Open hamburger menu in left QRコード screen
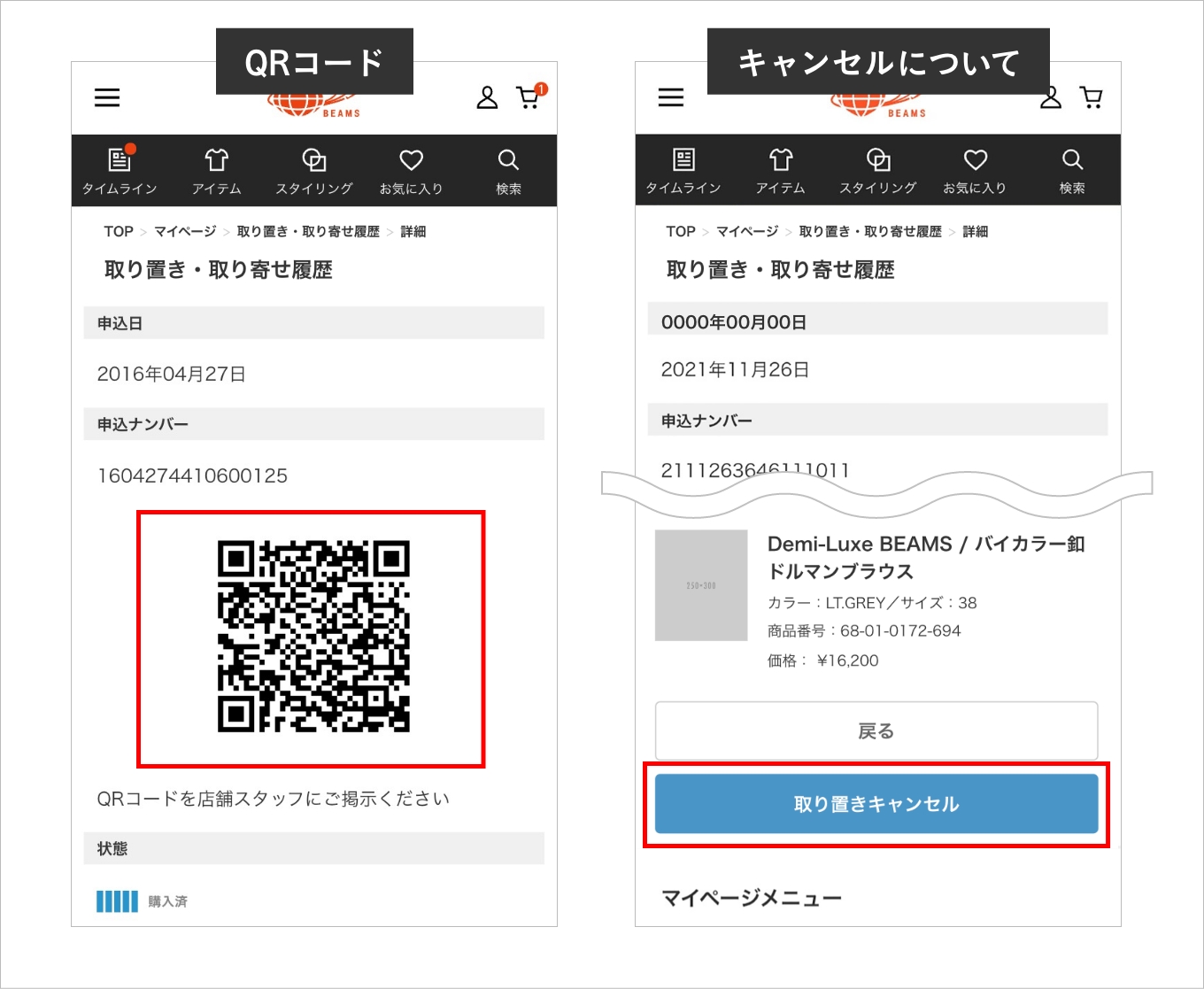The width and height of the screenshot is (1204, 989). click(107, 97)
